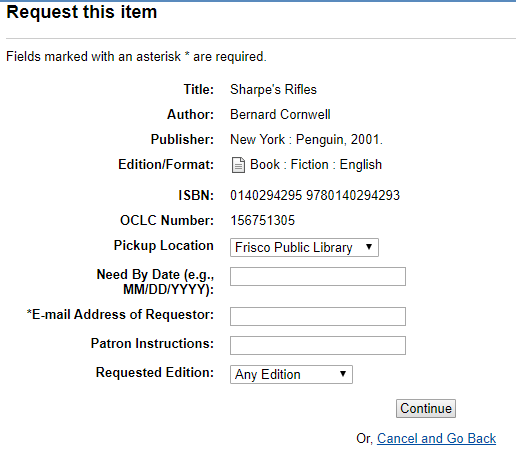
Task: Click the Request this item heading
Action: click(x=82, y=12)
